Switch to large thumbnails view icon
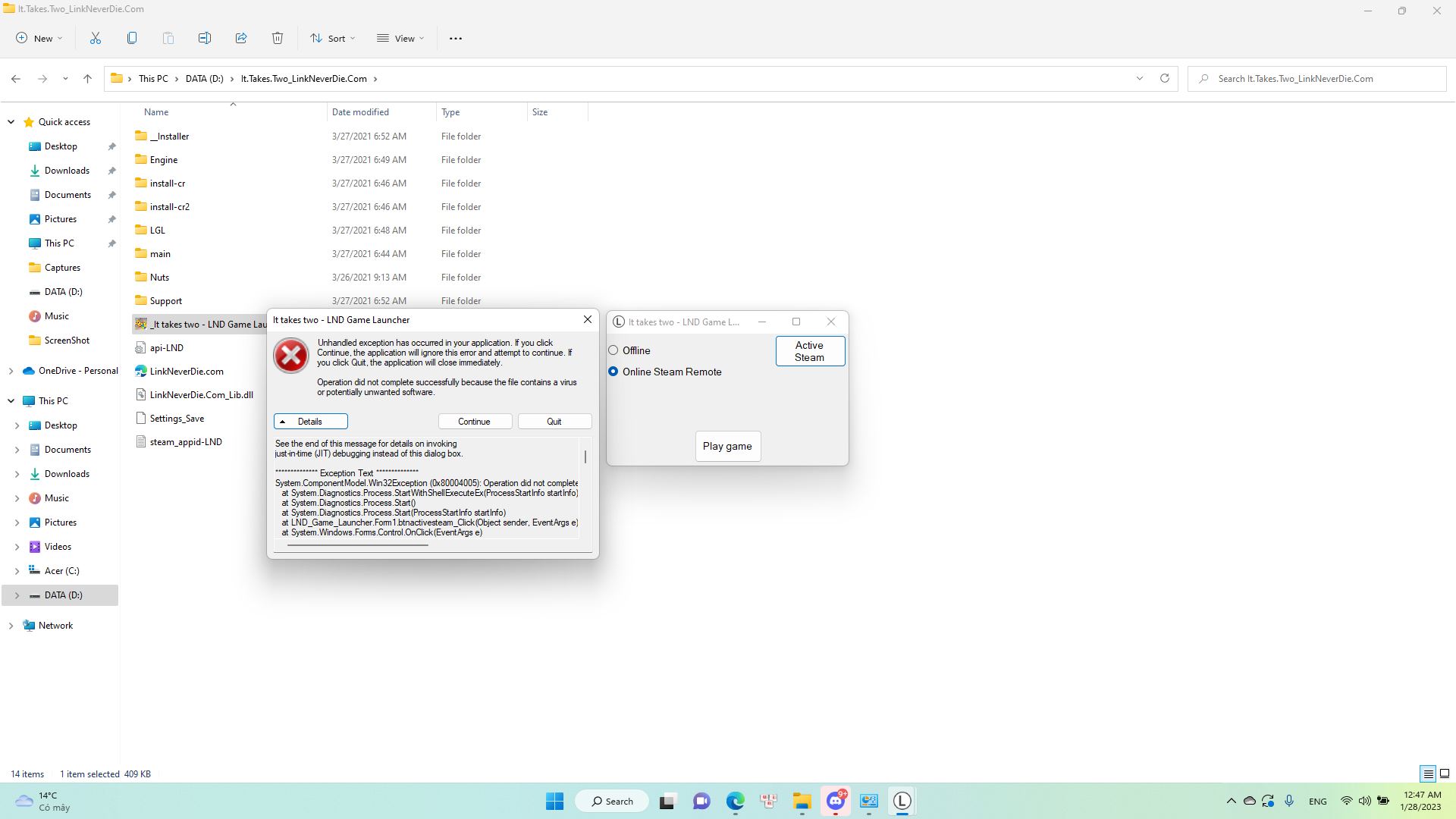 coord(1445,774)
